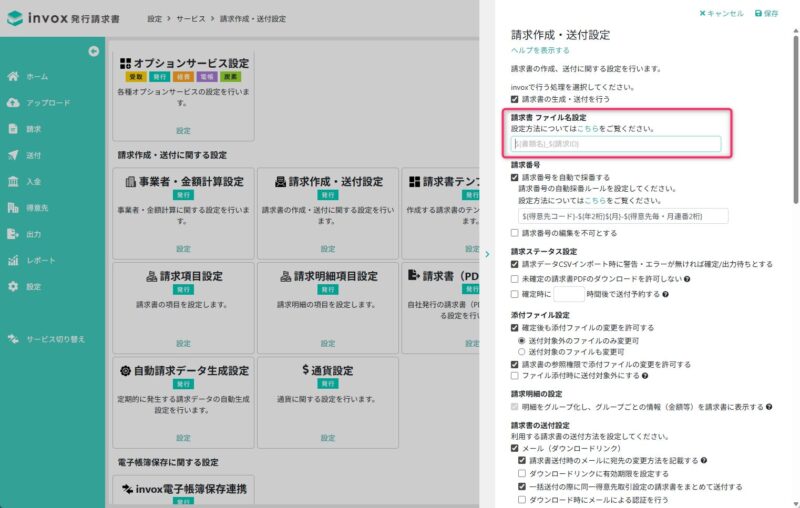
Task: Click the gear icon of 自動請求データ生成設定
Action: pos(126,371)
